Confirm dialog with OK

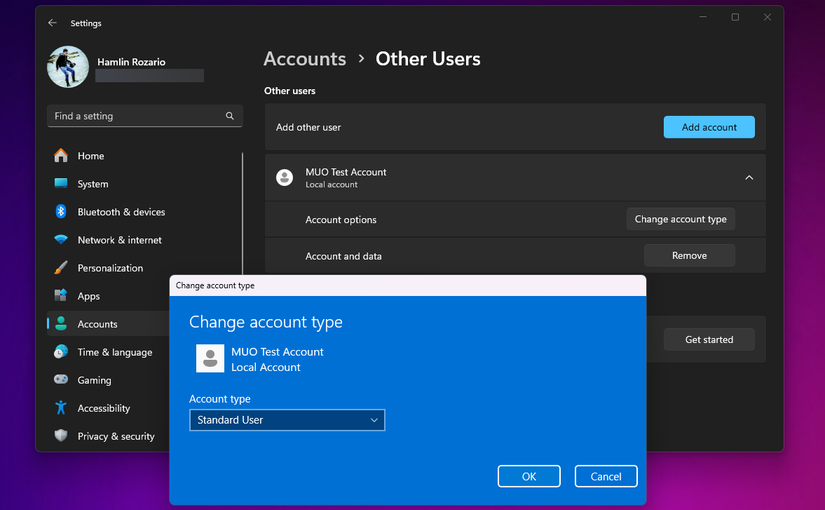529,476
